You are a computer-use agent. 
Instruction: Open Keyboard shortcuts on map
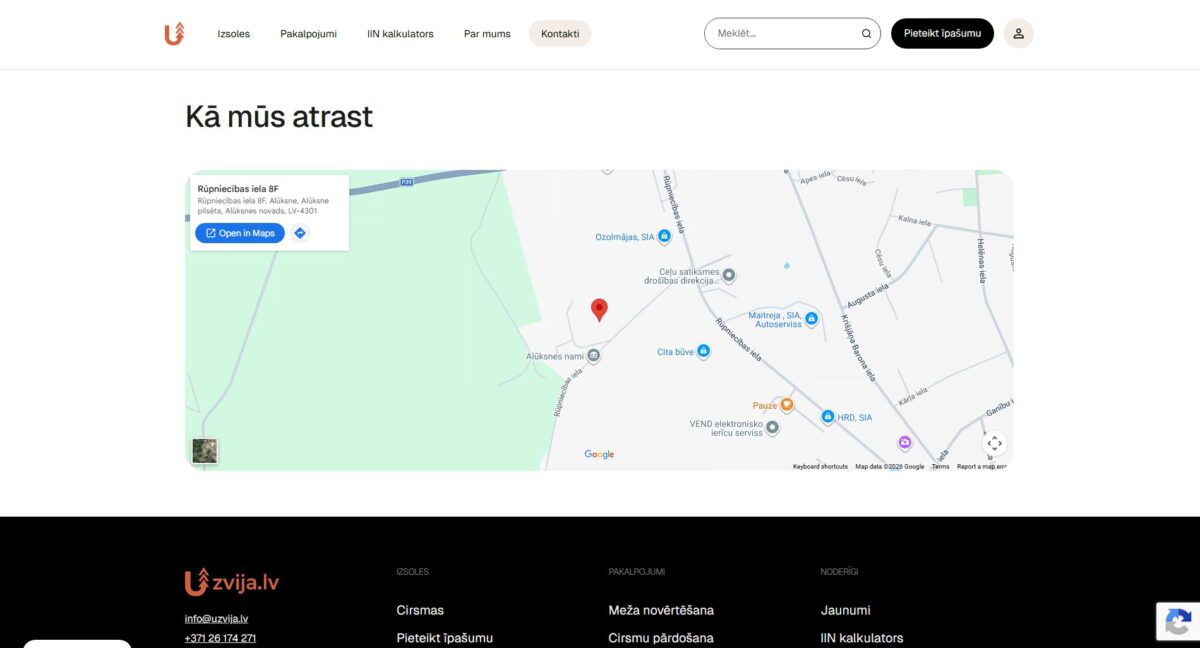pyautogui.click(x=820, y=467)
